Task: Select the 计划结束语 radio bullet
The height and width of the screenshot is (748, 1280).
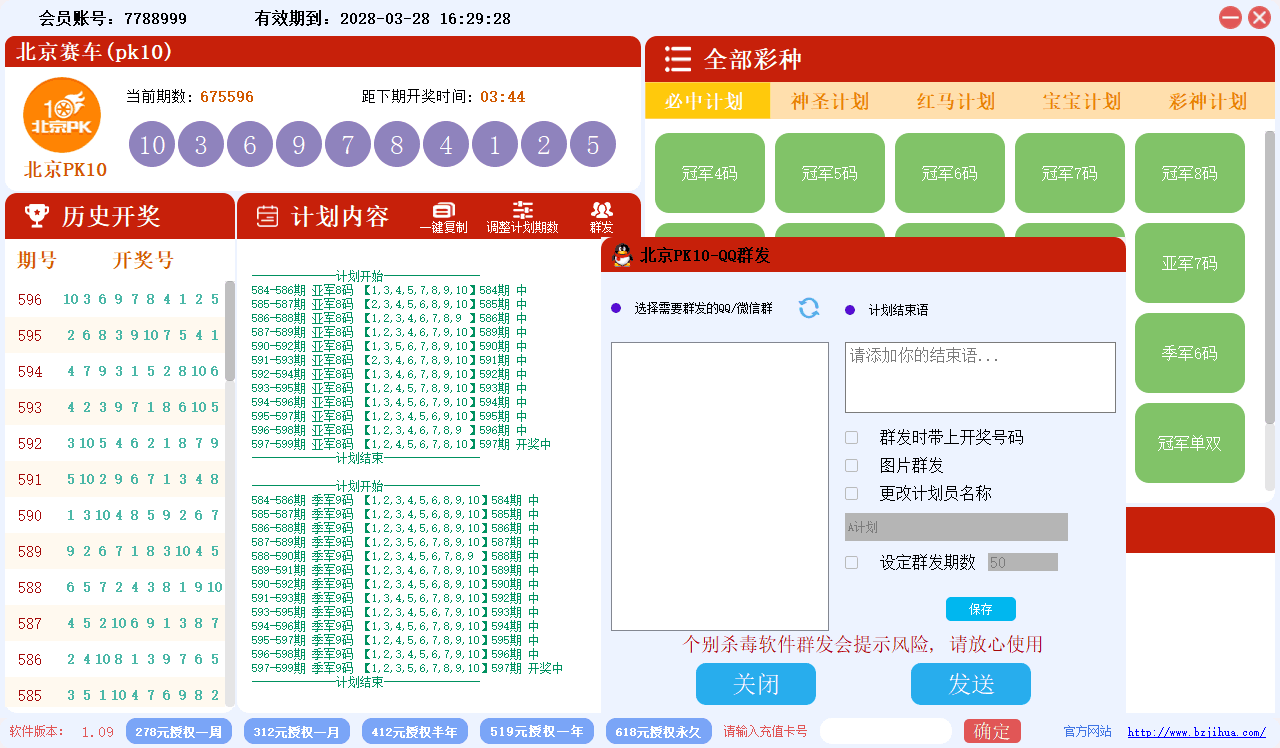Action: [850, 309]
